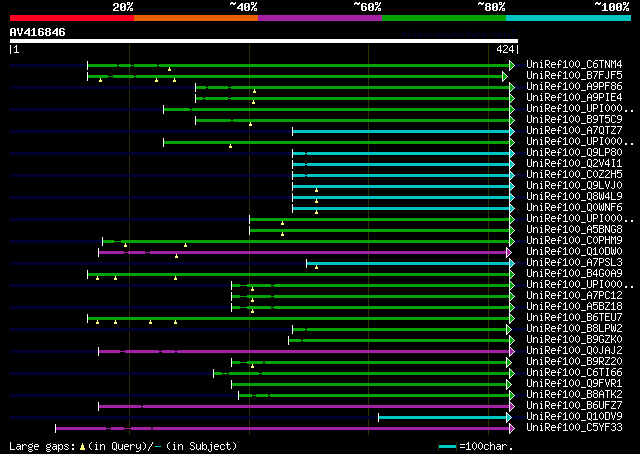The height and width of the screenshot is (454, 640).
Task: Select the orange ~40% segment of the color scale
Action: 196,18
